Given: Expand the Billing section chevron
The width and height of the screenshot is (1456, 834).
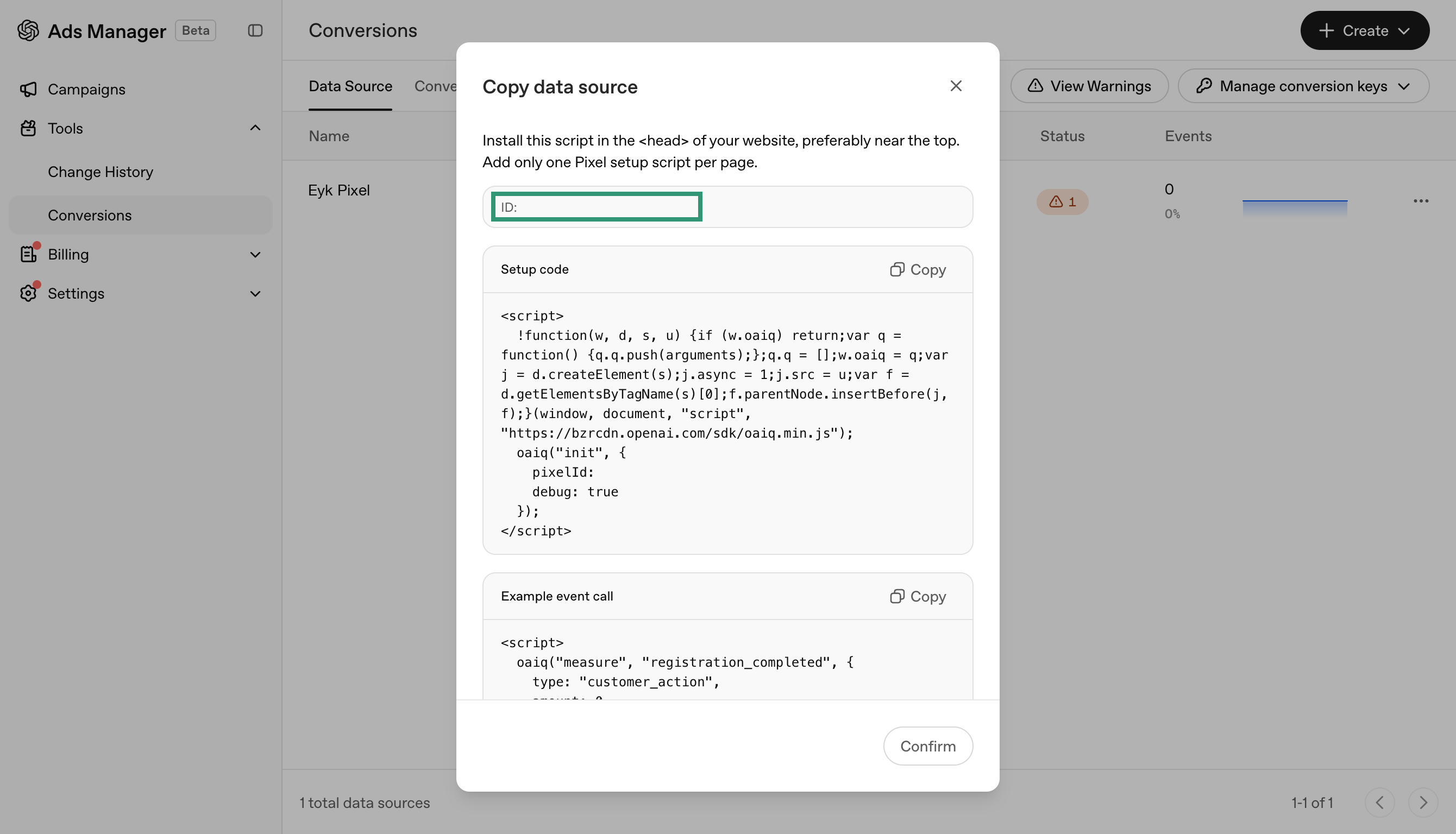Looking at the screenshot, I should (x=255, y=254).
